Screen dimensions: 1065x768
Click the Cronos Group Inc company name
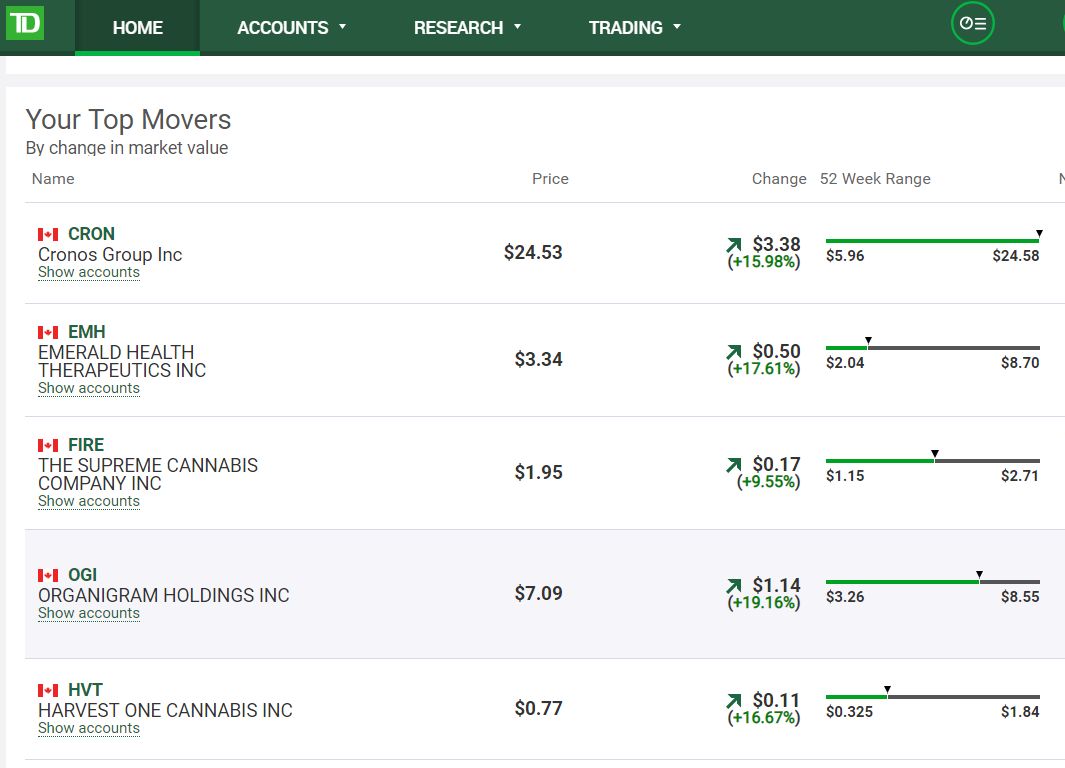[x=110, y=255]
